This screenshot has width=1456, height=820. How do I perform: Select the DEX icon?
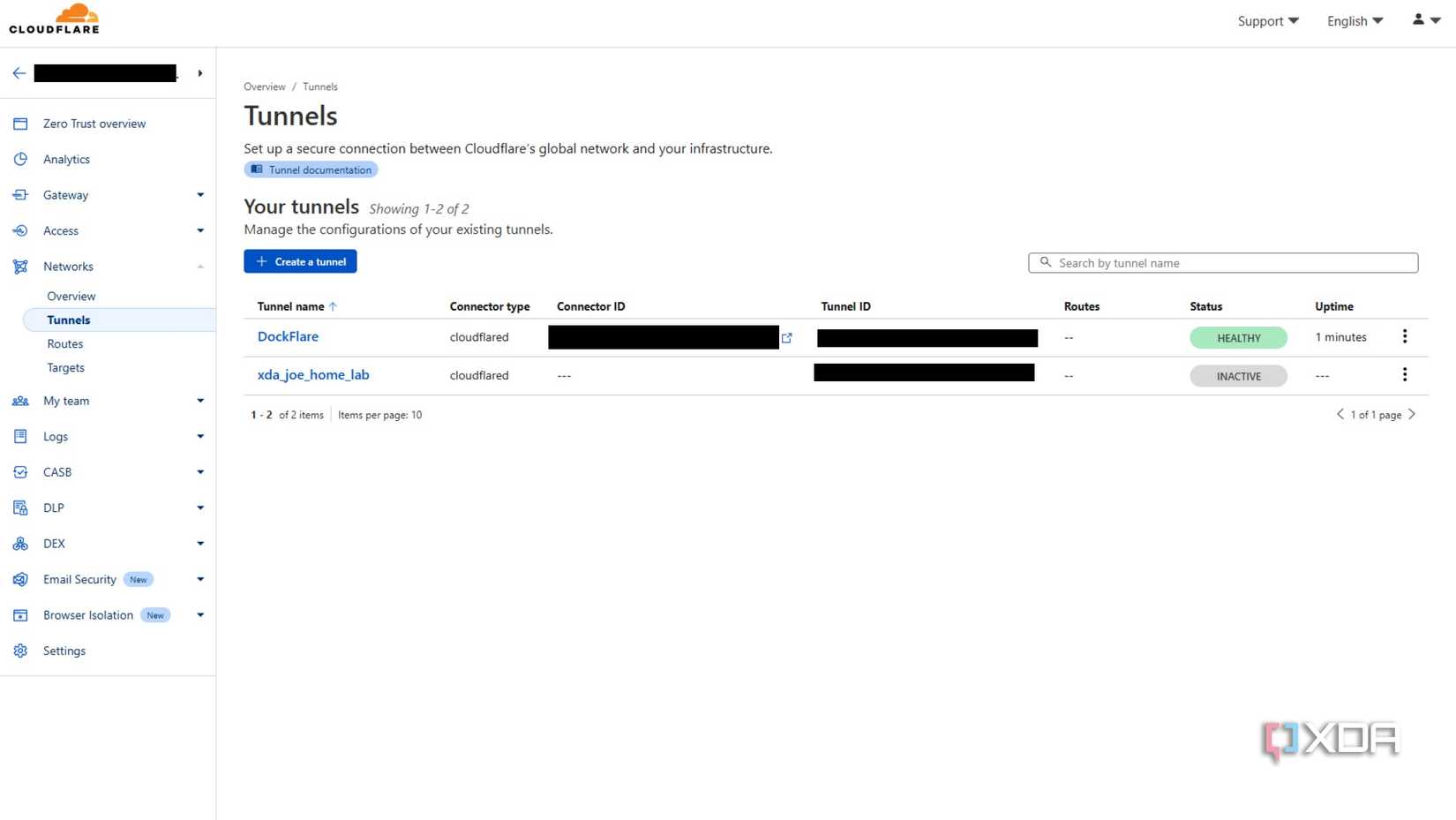pos(20,544)
